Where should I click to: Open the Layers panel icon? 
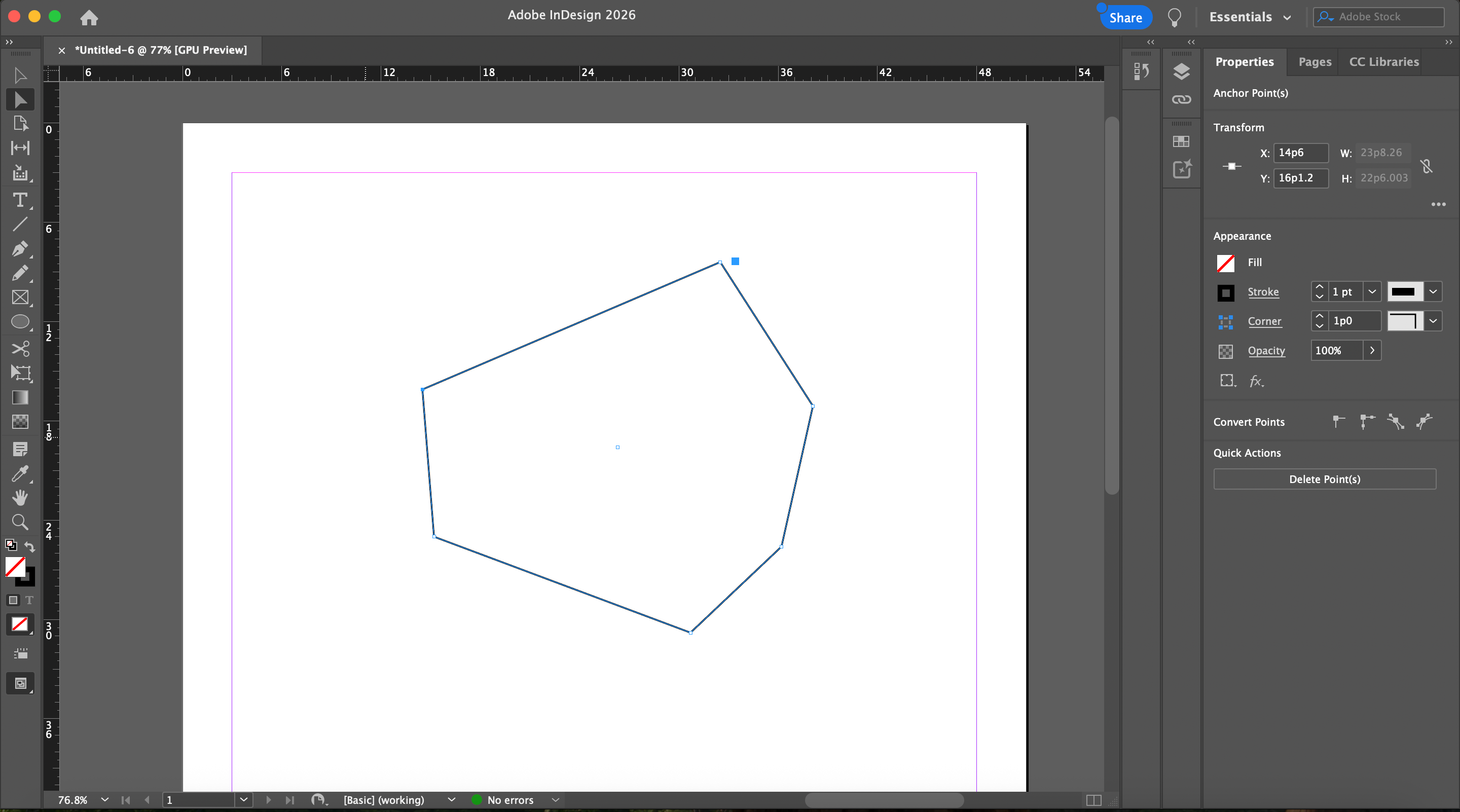tap(1181, 71)
